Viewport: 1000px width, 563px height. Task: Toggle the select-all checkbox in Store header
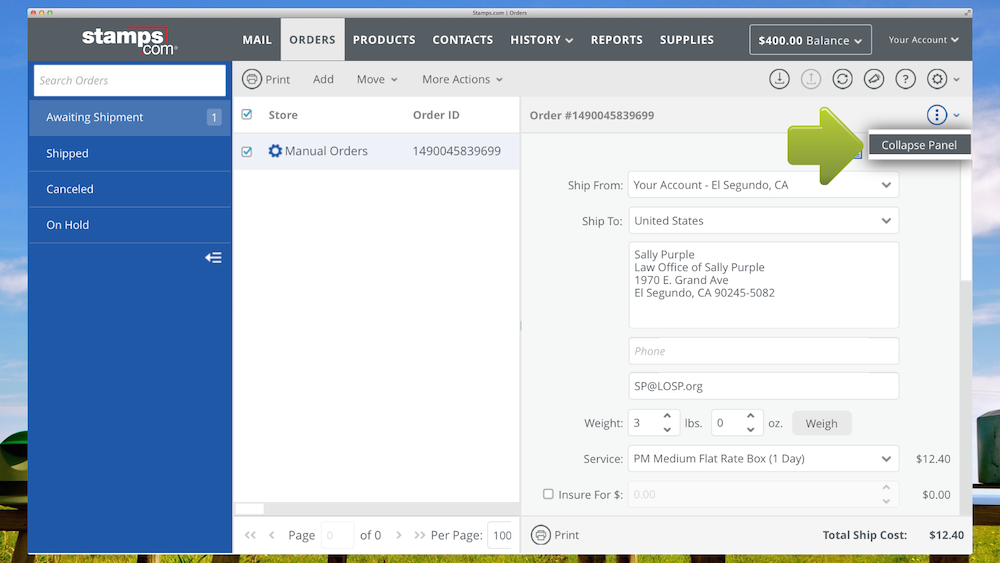pos(247,115)
